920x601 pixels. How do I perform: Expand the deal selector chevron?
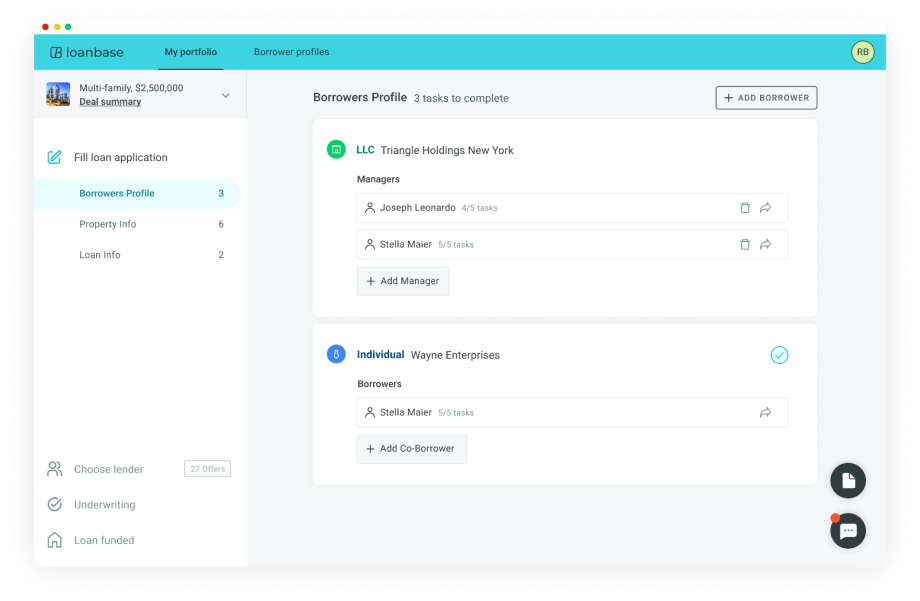[x=225, y=96]
